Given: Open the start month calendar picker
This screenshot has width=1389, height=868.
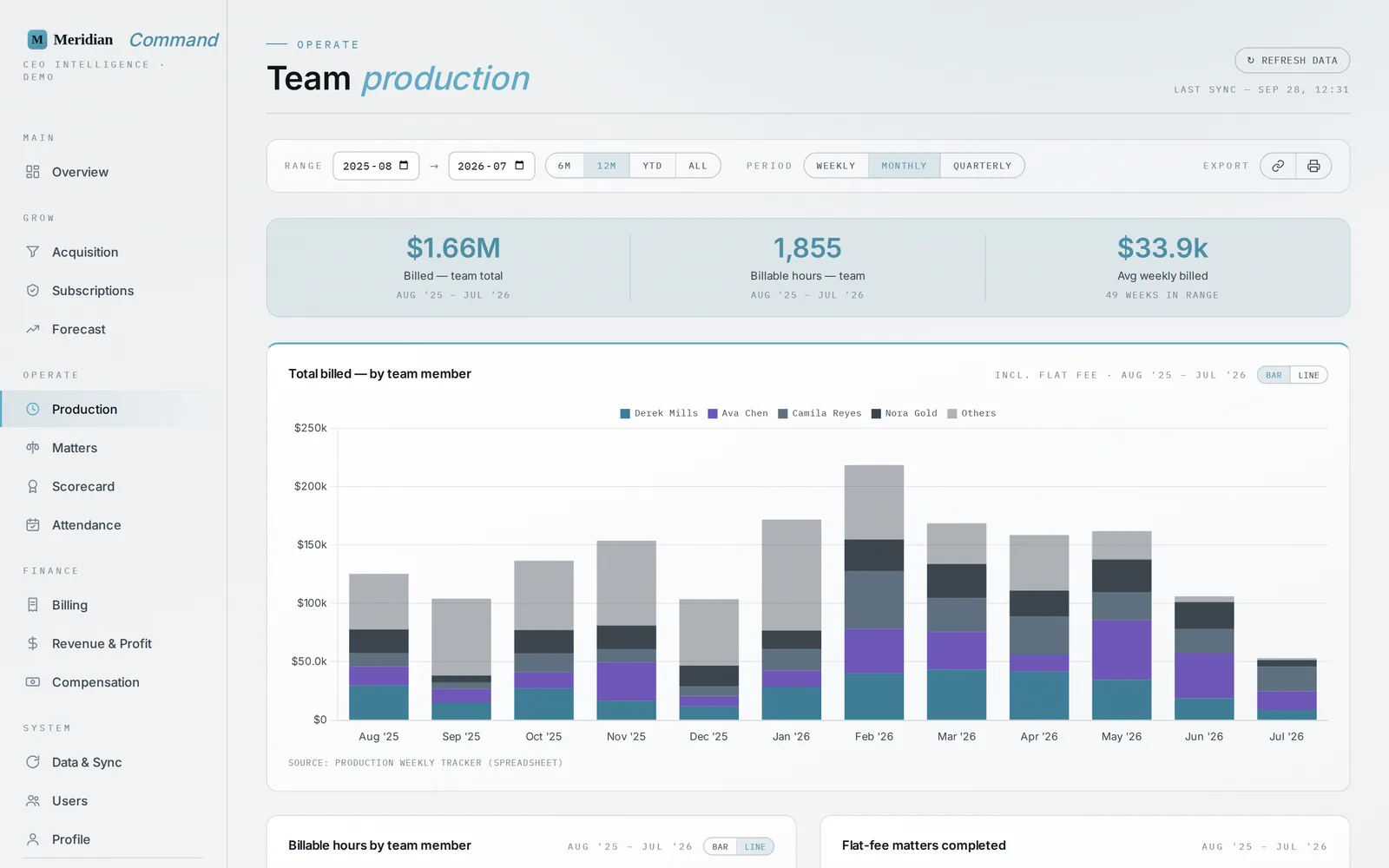Looking at the screenshot, I should (404, 166).
